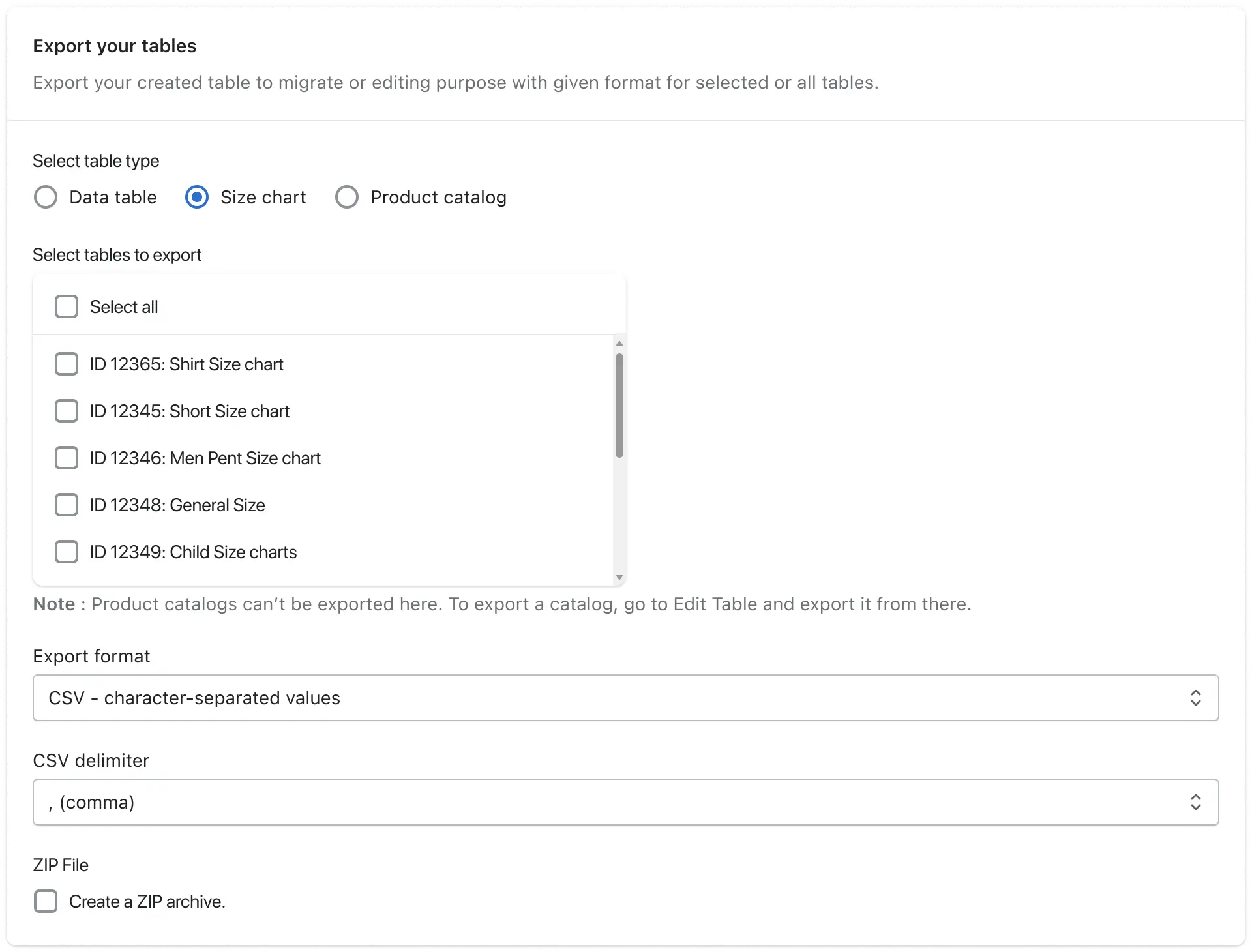Screen dimensions: 1252x952
Task: Check ID 12349 Child Size charts
Action: (67, 552)
